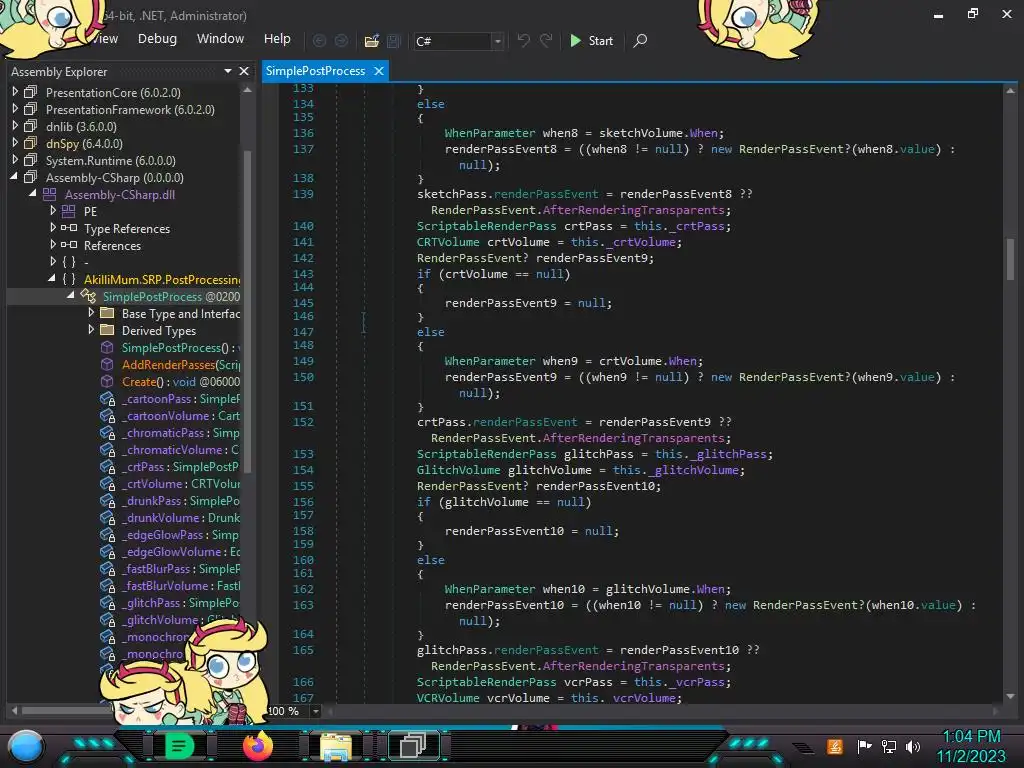Click the Assembly-CSharp.dll module icon
1024x768 pixels.
coord(50,194)
